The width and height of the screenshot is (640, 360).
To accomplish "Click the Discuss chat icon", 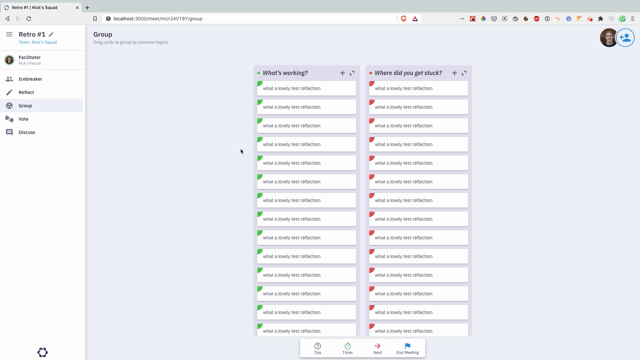I will 9,132.
